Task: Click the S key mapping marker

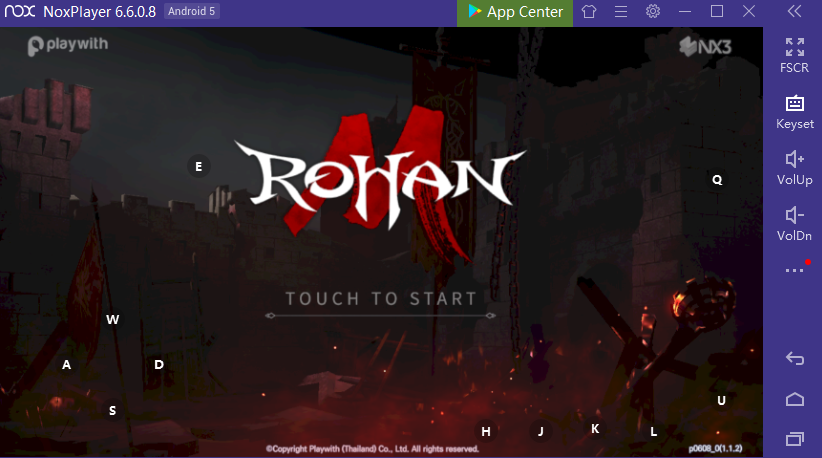Action: click(x=112, y=410)
